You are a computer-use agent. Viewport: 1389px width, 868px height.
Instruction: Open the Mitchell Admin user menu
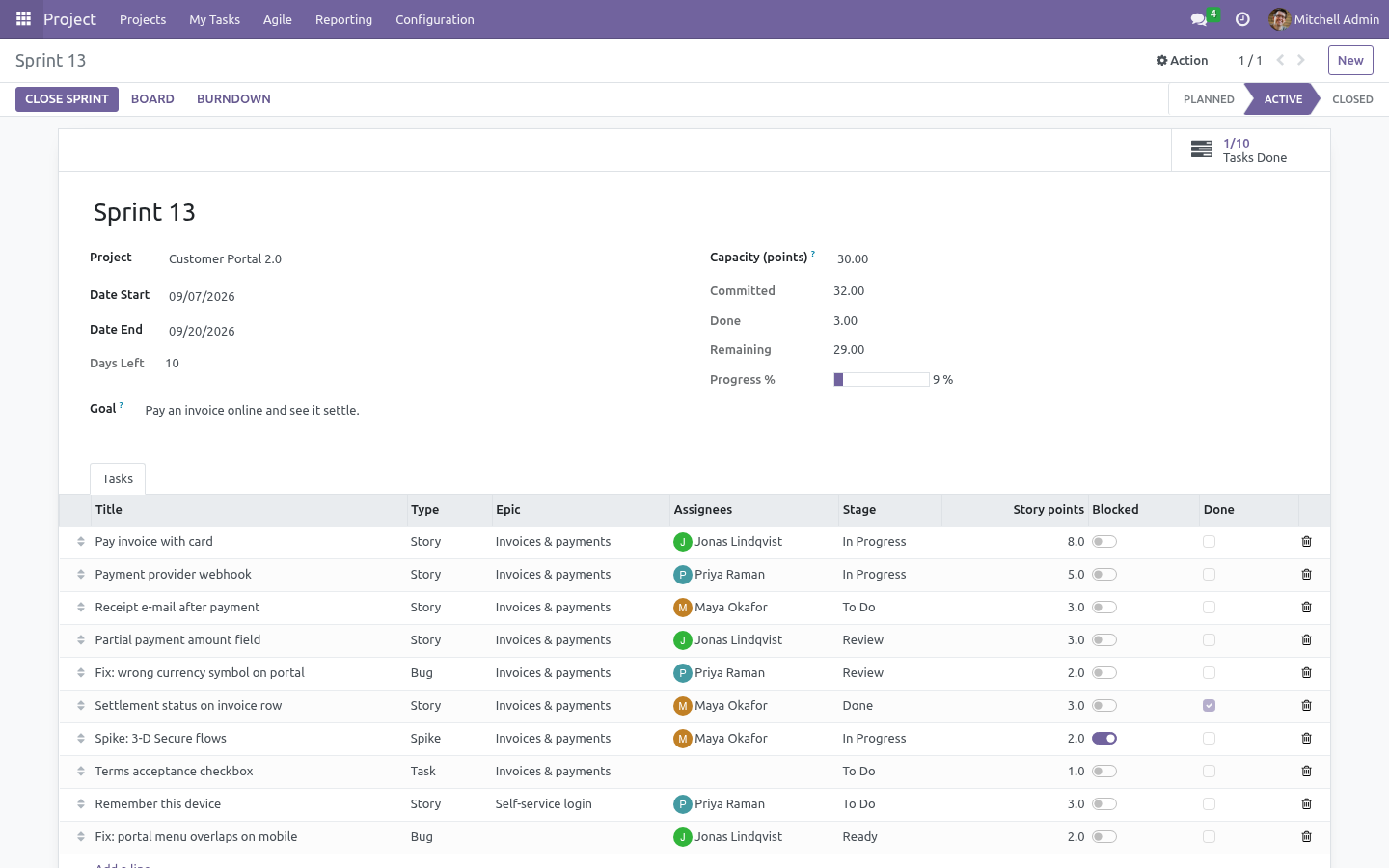1324,19
